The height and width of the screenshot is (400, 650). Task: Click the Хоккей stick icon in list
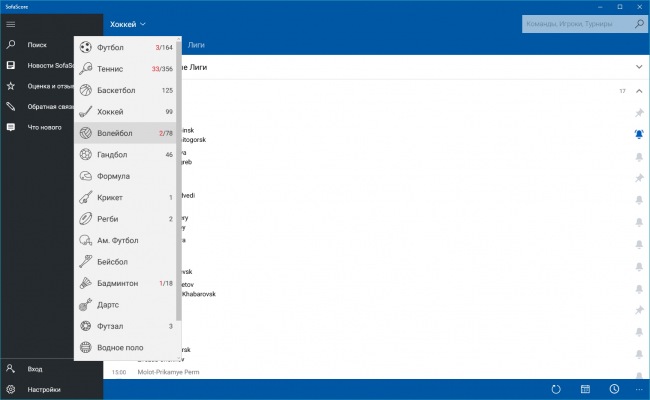tap(85, 112)
